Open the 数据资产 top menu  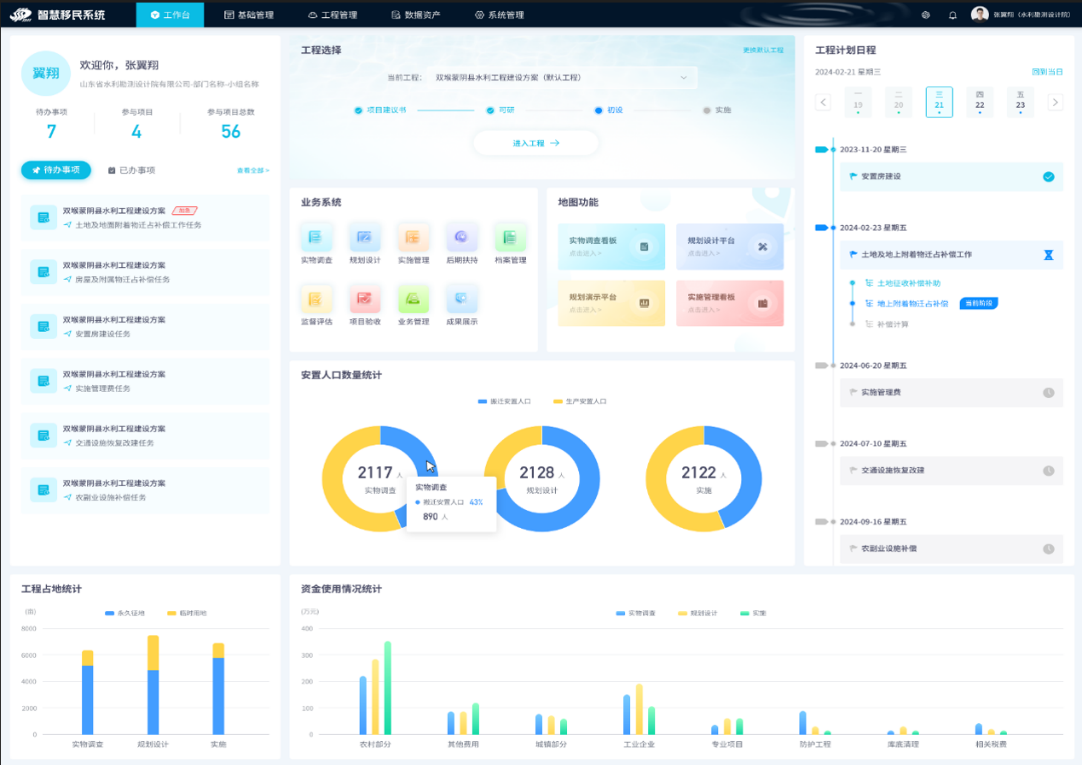click(x=415, y=15)
